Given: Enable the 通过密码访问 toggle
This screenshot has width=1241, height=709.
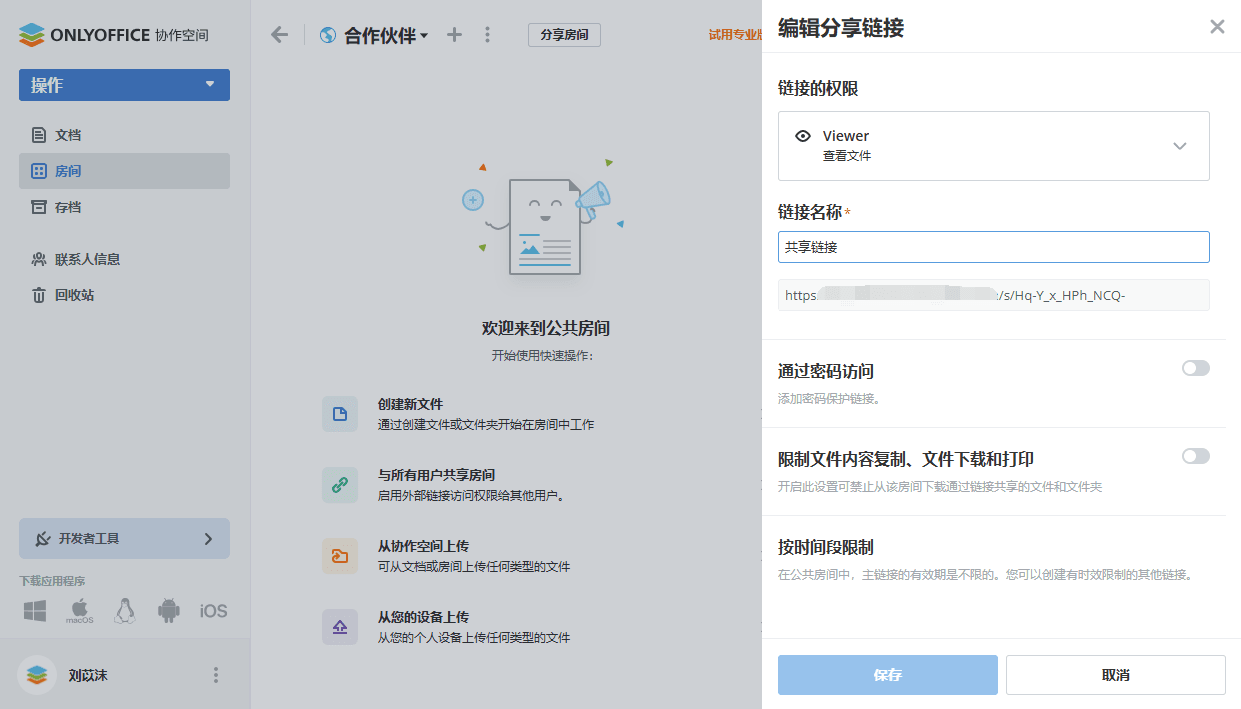Looking at the screenshot, I should [x=1196, y=368].
